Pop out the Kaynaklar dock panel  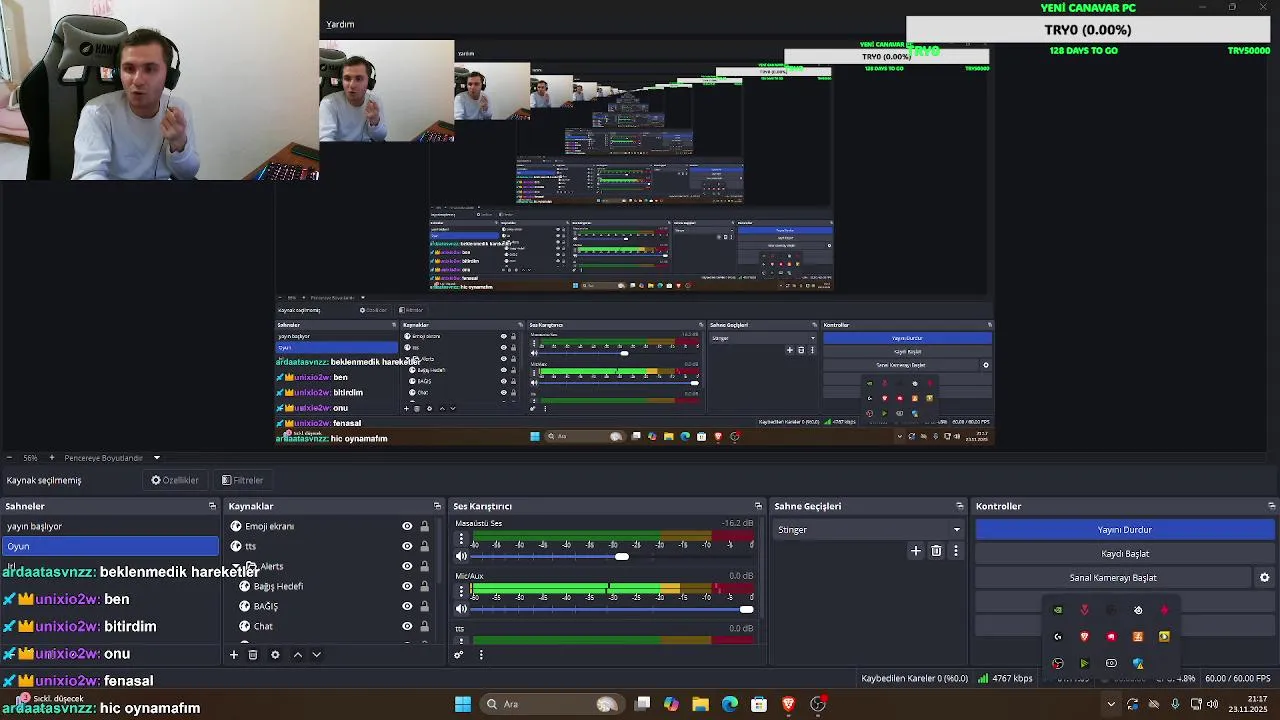(x=437, y=506)
